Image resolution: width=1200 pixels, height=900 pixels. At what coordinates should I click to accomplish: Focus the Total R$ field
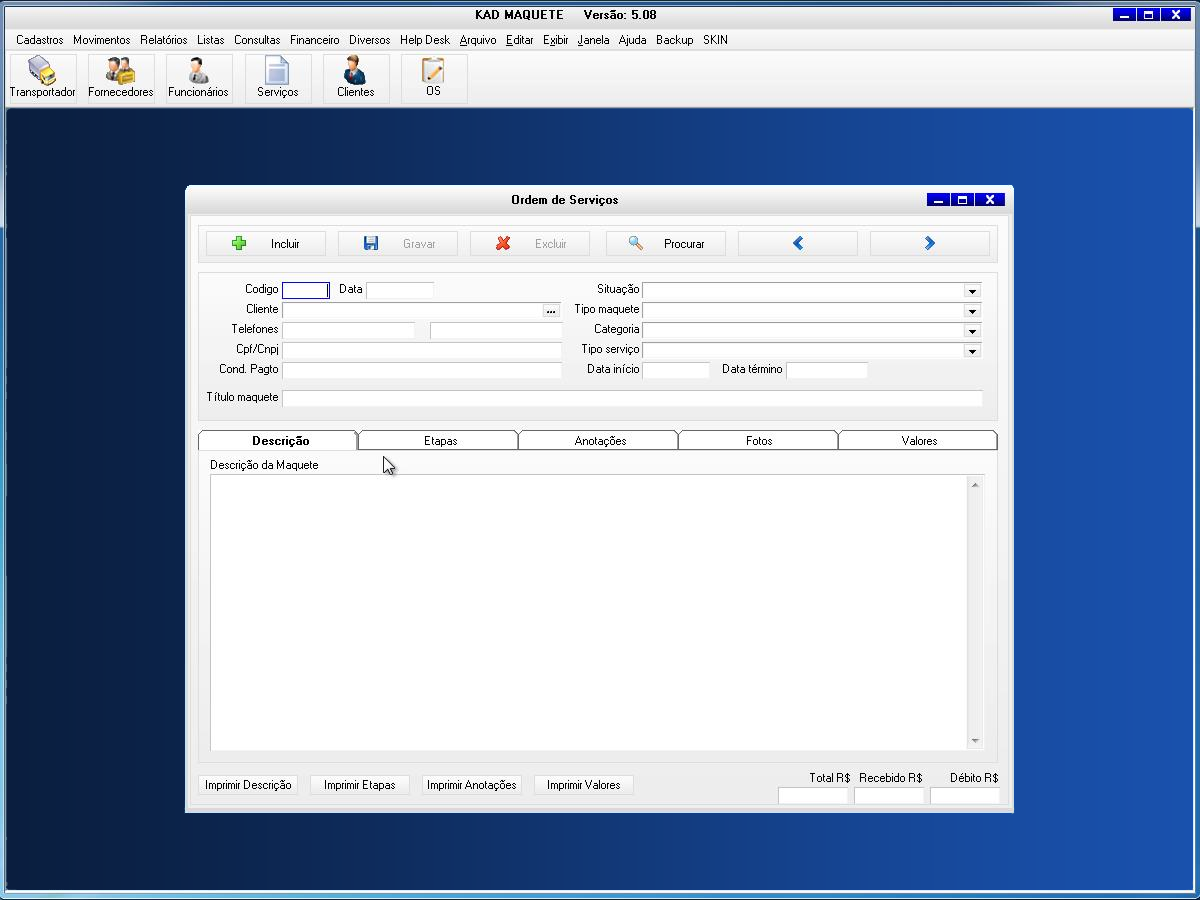tap(813, 796)
